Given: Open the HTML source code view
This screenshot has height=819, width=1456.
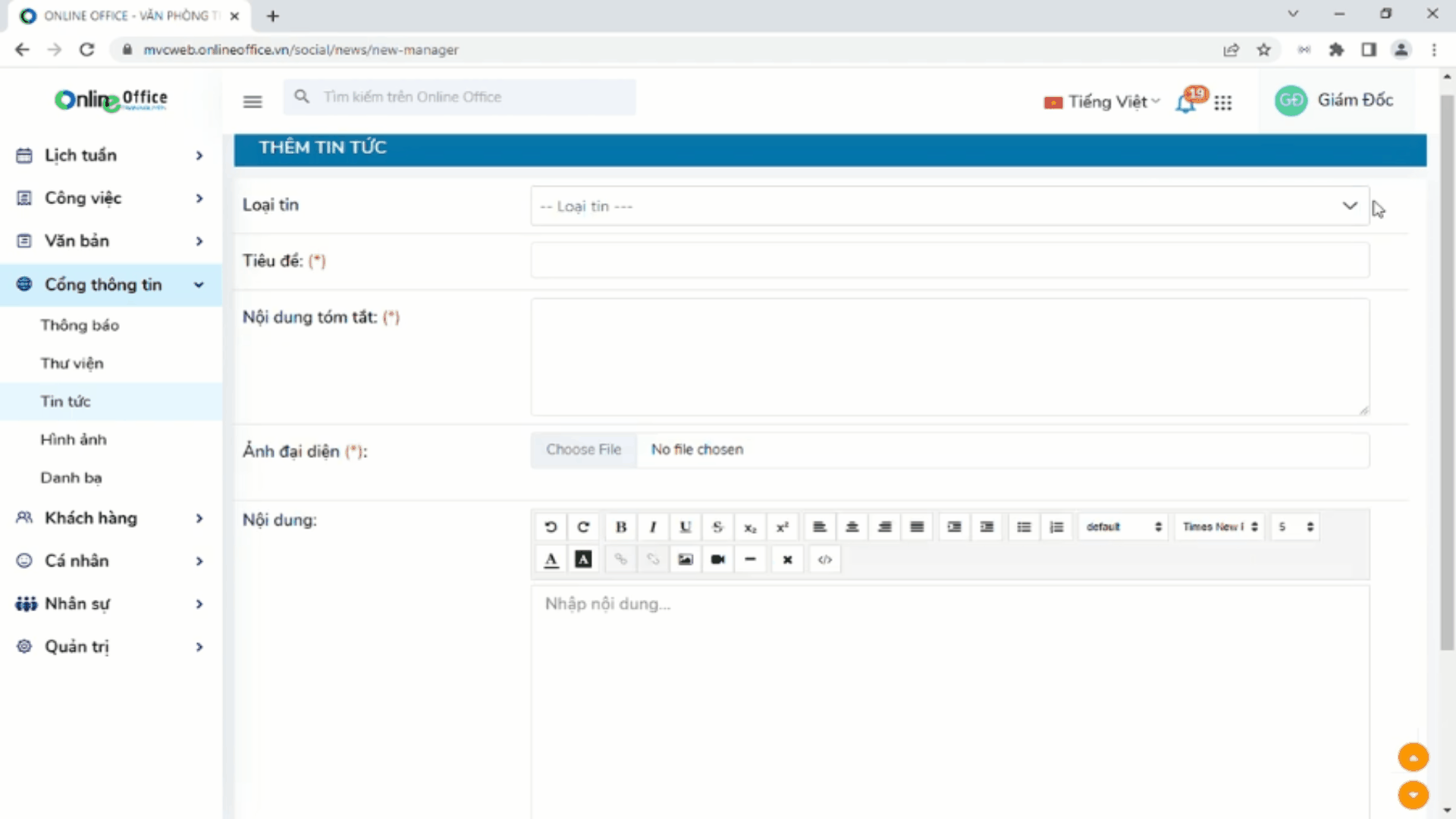Looking at the screenshot, I should pos(825,560).
